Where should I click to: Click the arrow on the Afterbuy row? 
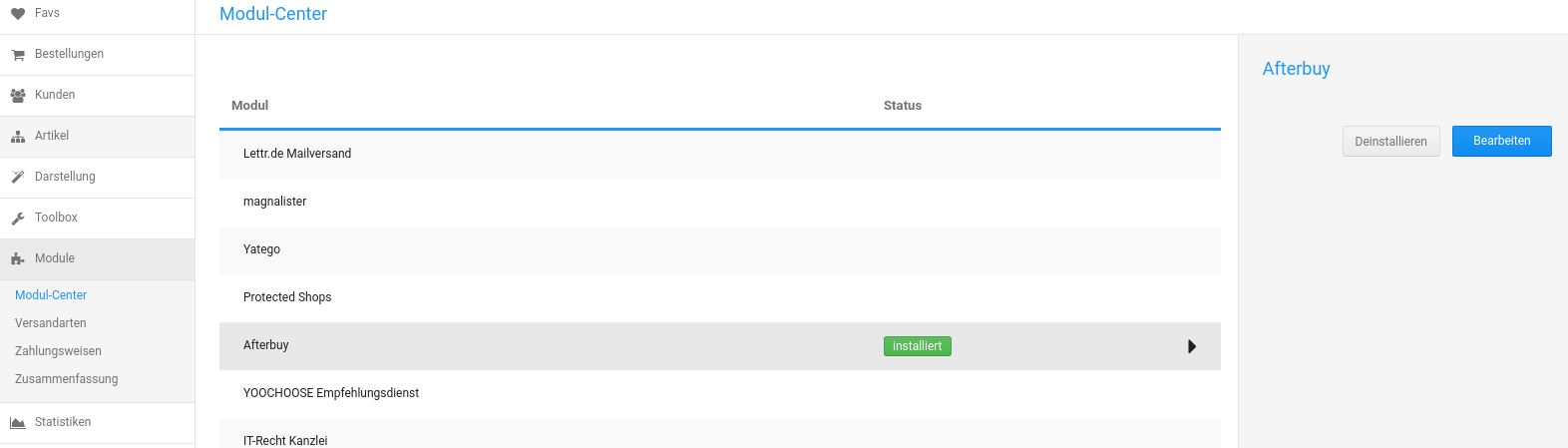click(x=1192, y=346)
